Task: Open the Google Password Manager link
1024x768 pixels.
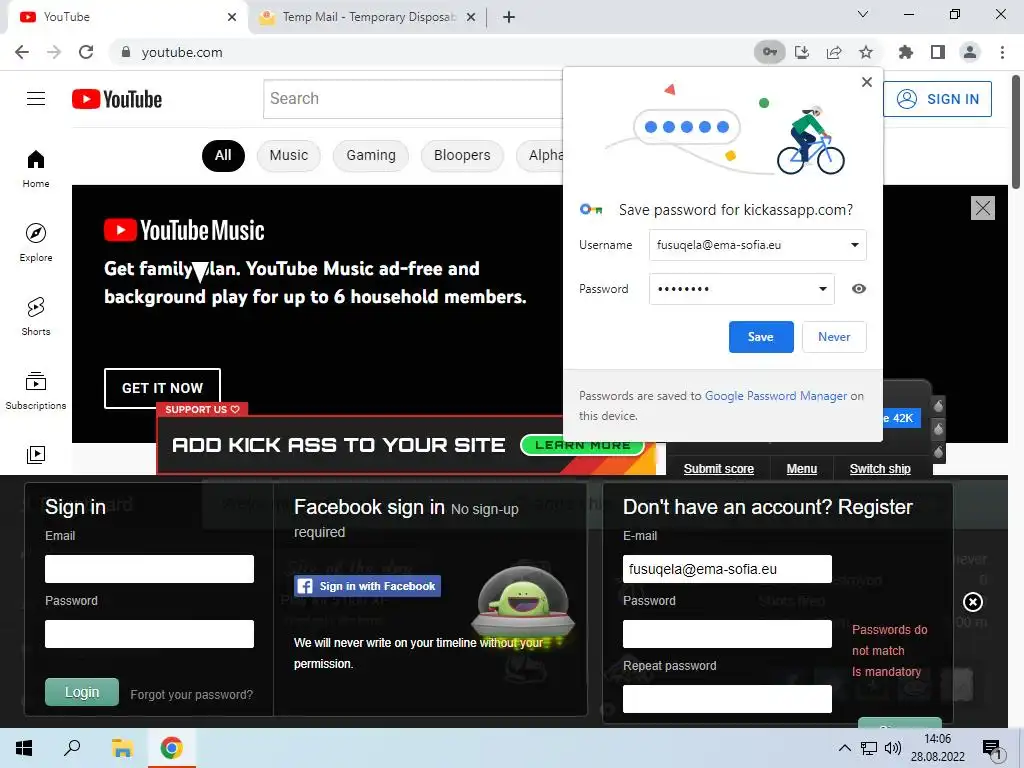Action: click(x=776, y=396)
